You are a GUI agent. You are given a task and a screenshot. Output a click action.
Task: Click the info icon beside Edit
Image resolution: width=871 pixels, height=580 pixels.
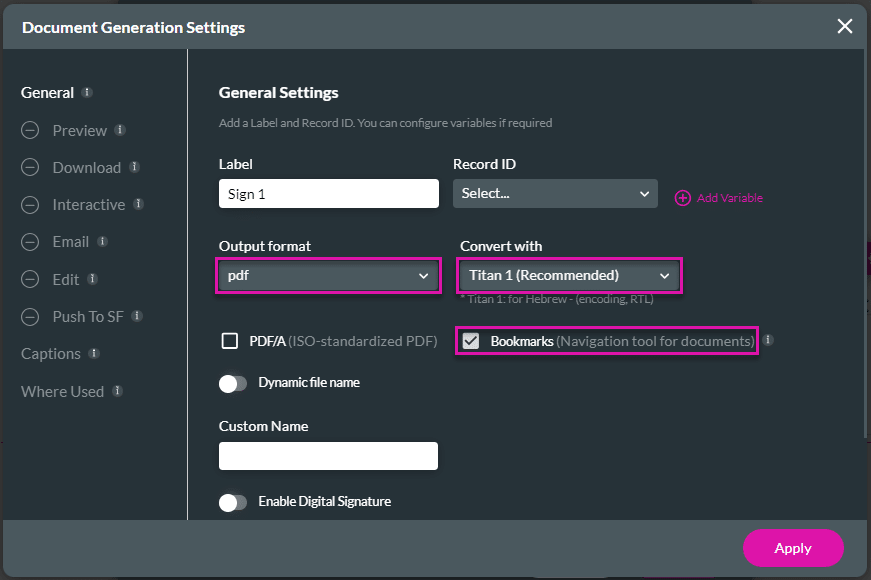91,279
